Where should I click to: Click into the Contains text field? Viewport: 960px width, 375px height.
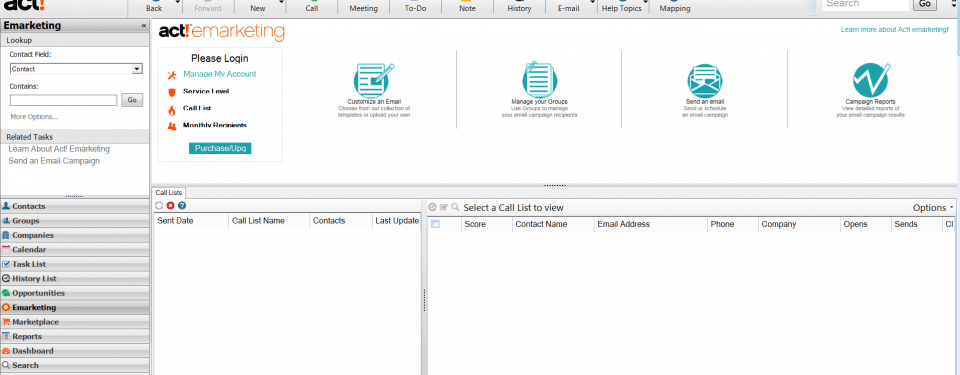(64, 100)
